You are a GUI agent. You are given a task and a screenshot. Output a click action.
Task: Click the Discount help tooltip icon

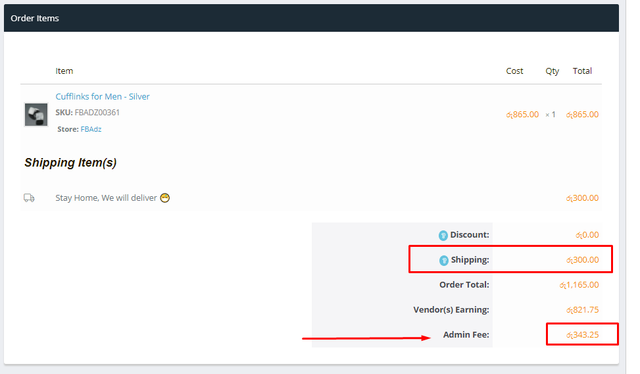pyautogui.click(x=443, y=235)
